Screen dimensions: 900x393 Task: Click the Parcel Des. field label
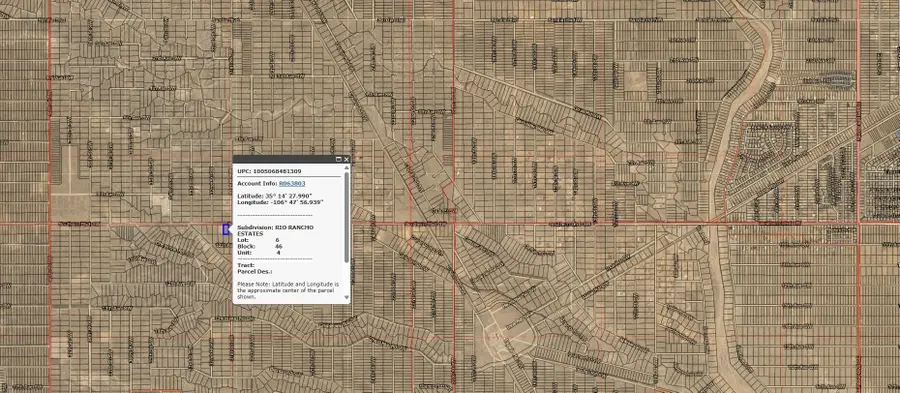[255, 271]
